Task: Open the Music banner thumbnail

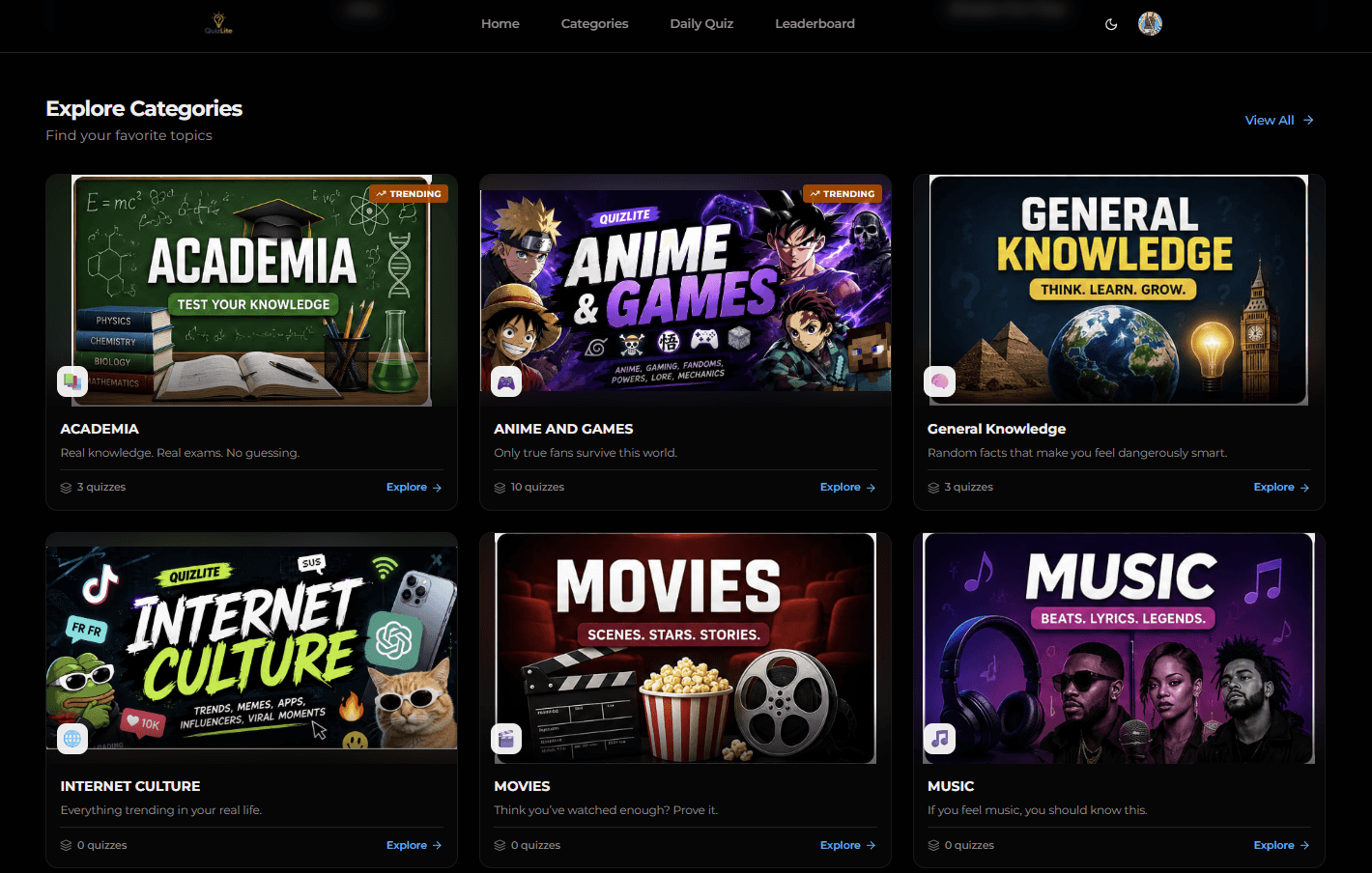Action: tap(1119, 648)
